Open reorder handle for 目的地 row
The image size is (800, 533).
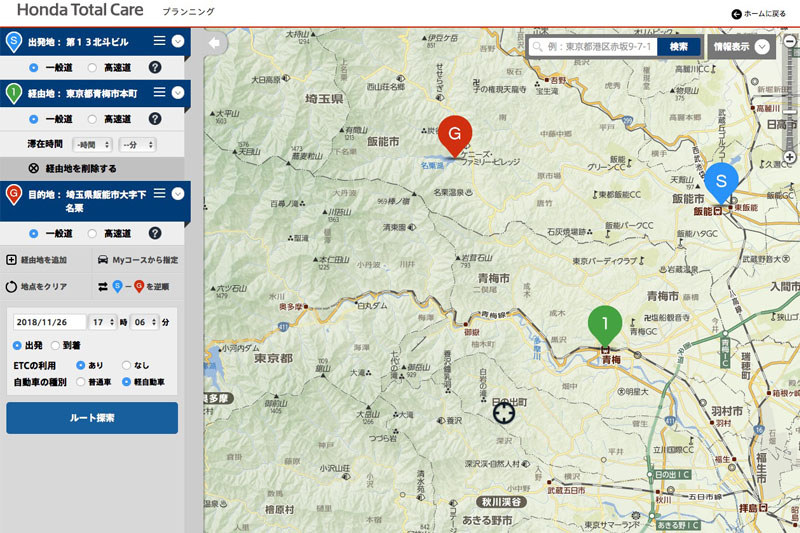[160, 193]
